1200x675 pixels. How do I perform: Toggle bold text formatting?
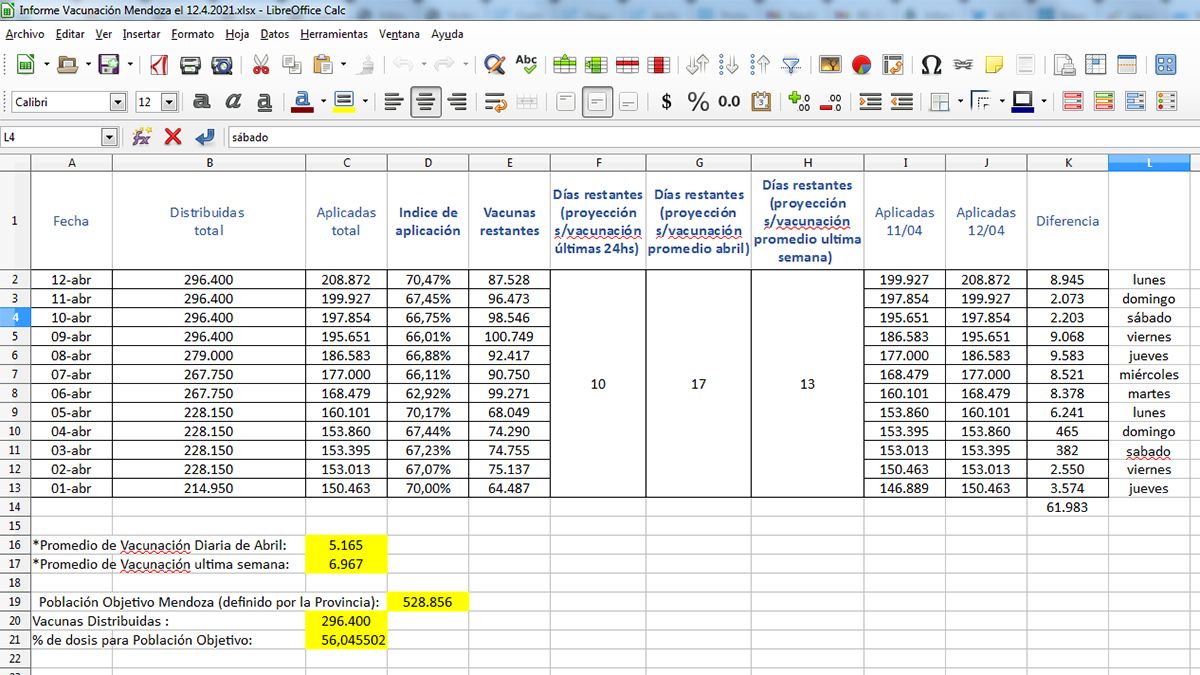pos(201,102)
